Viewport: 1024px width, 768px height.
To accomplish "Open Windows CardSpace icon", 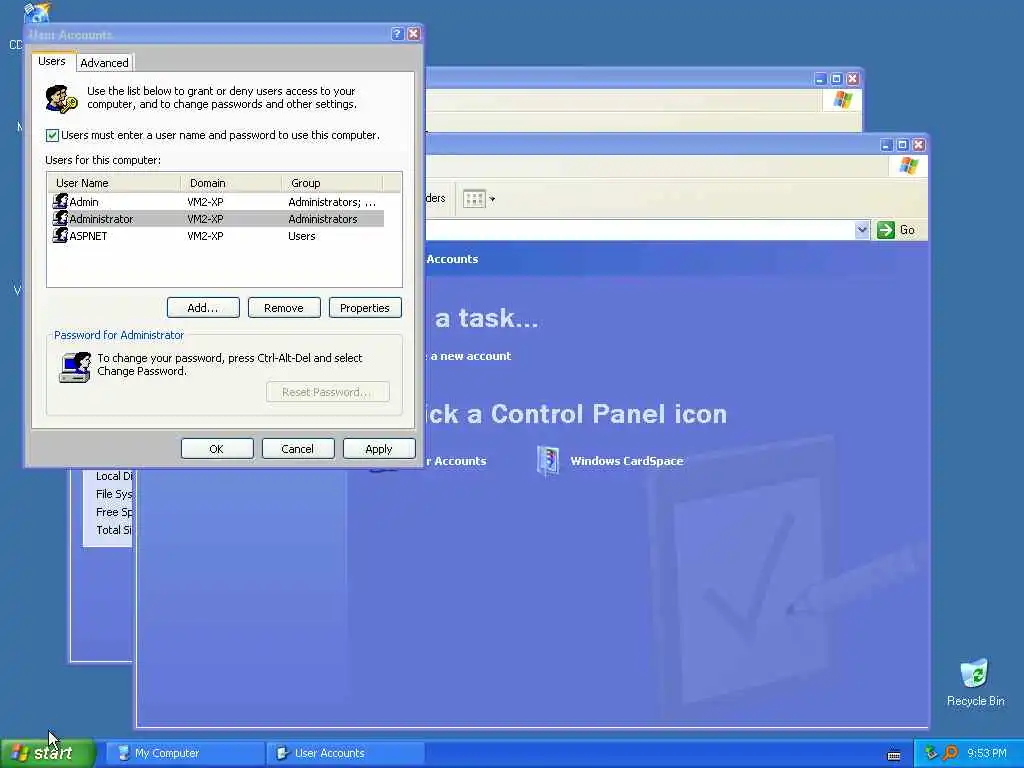I will click(548, 461).
